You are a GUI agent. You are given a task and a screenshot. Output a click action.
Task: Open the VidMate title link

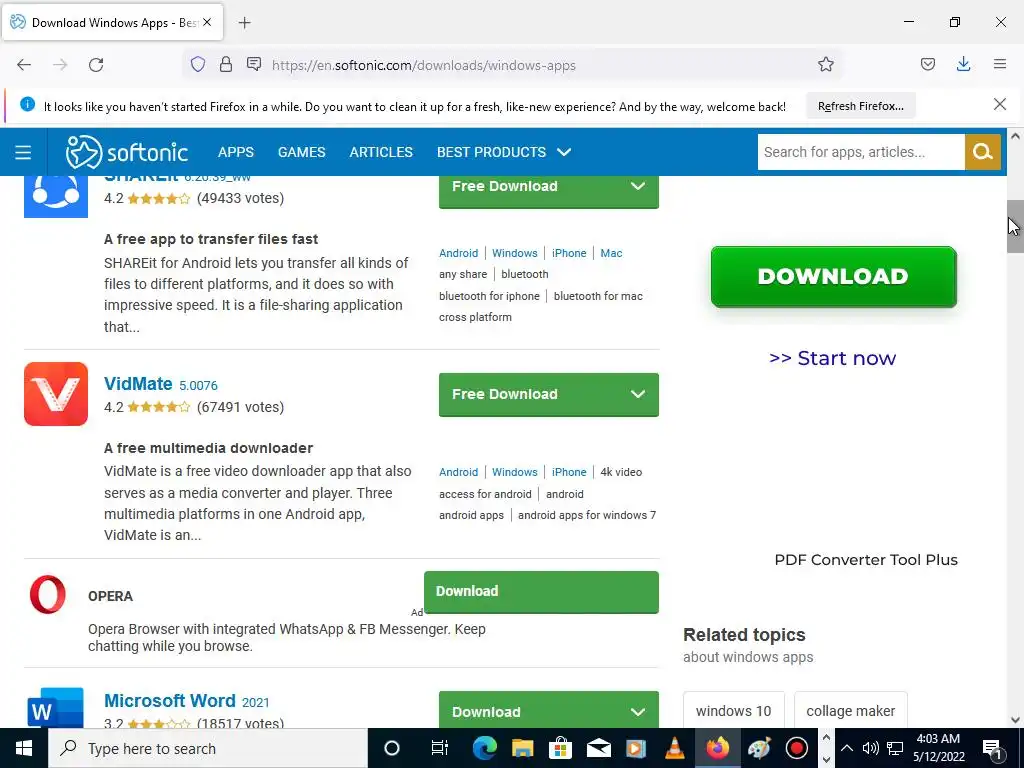point(138,383)
